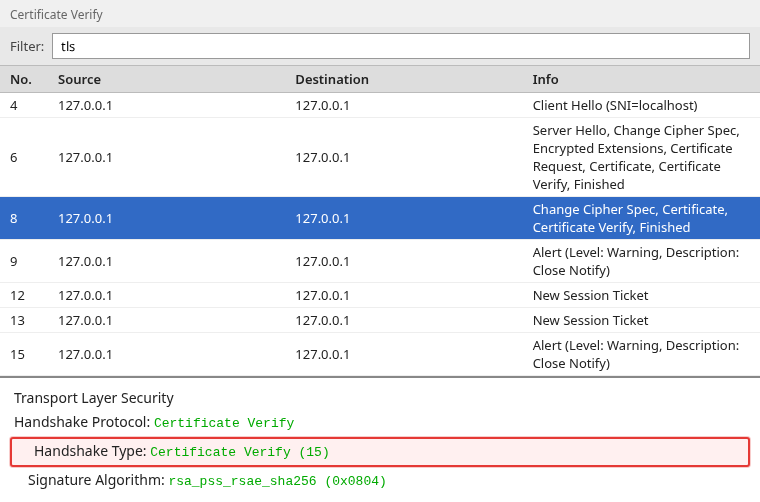Select packet 15 Close Notify alert row
Image resolution: width=760 pixels, height=502 pixels.
pos(380,354)
